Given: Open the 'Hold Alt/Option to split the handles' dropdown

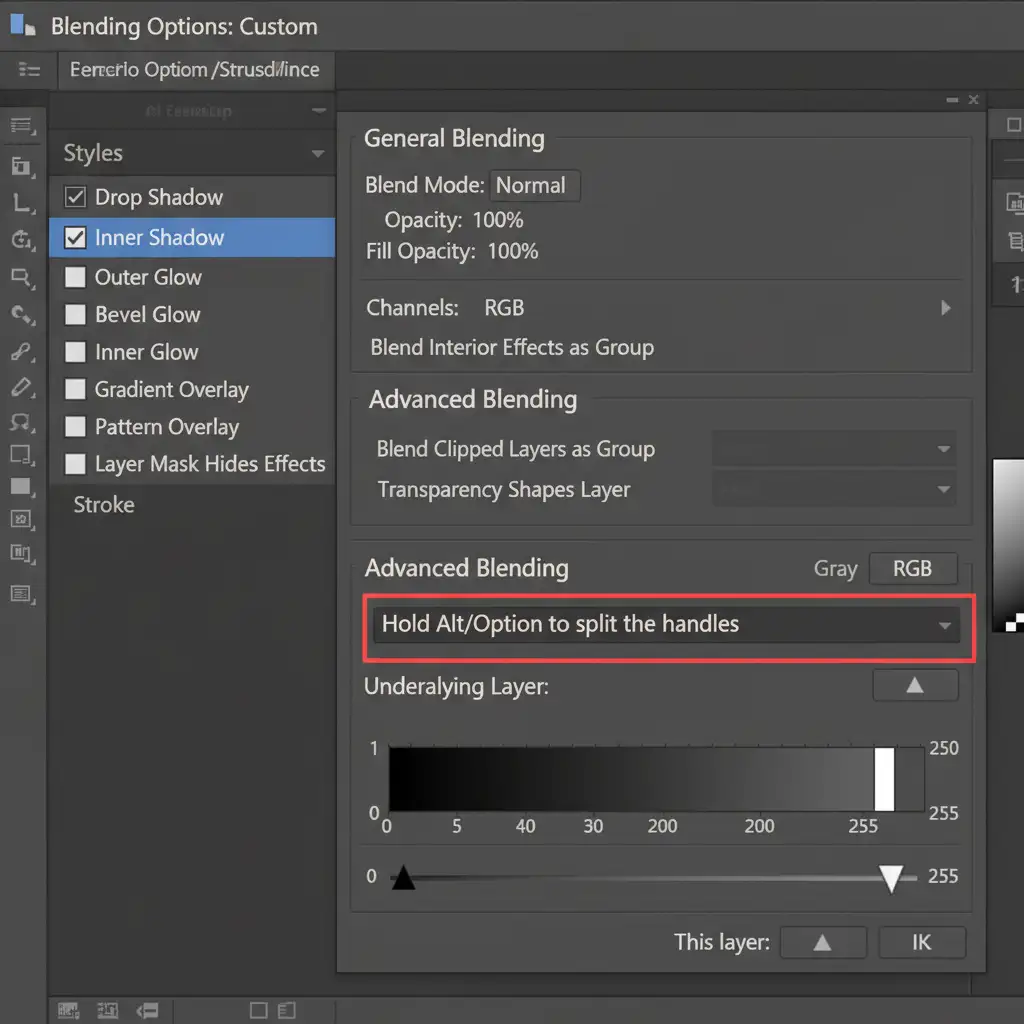Looking at the screenshot, I should point(667,625).
